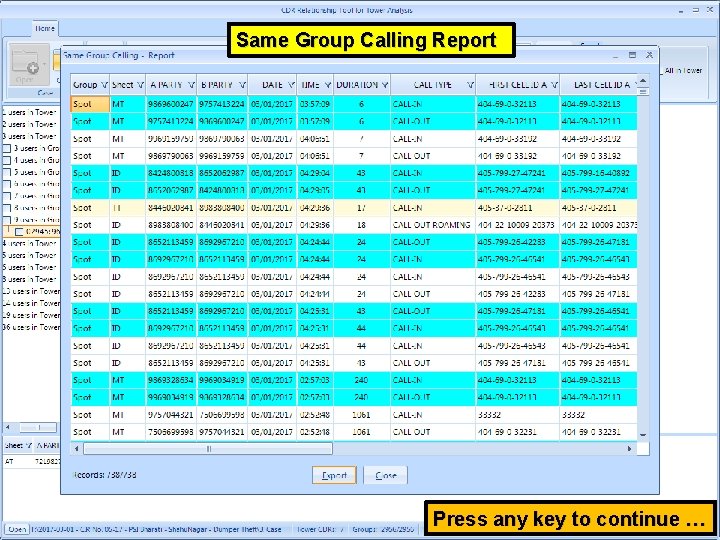Open the DATE column filter dropdown
This screenshot has width=720, height=540.
(291, 85)
